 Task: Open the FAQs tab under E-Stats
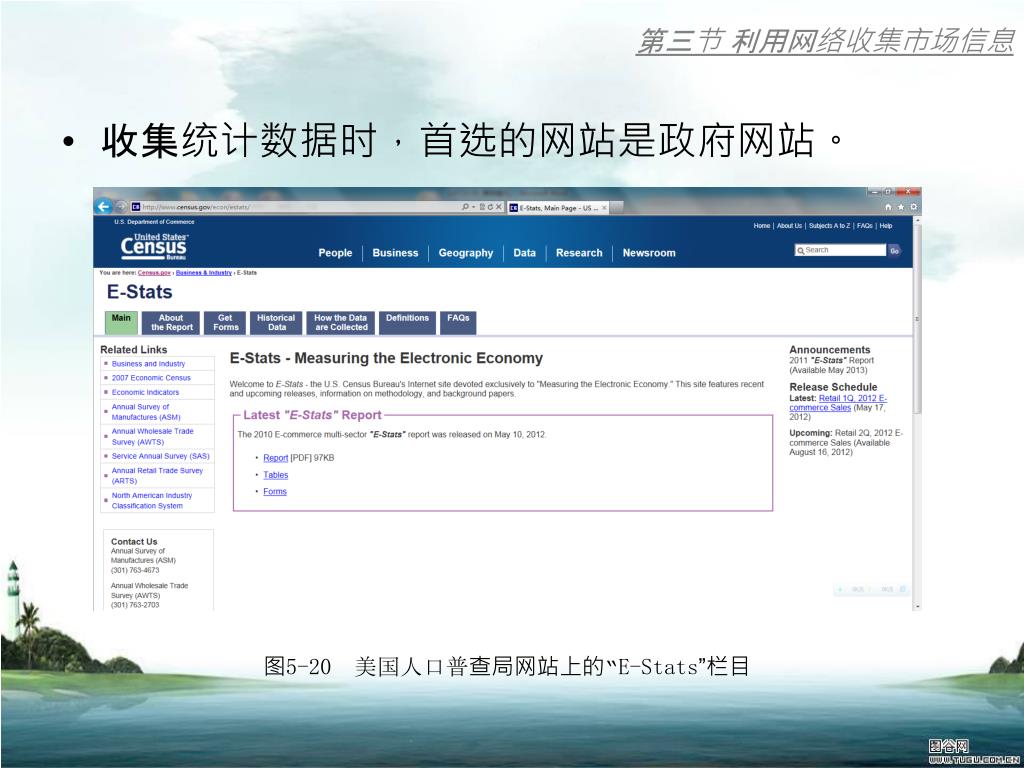[x=458, y=323]
